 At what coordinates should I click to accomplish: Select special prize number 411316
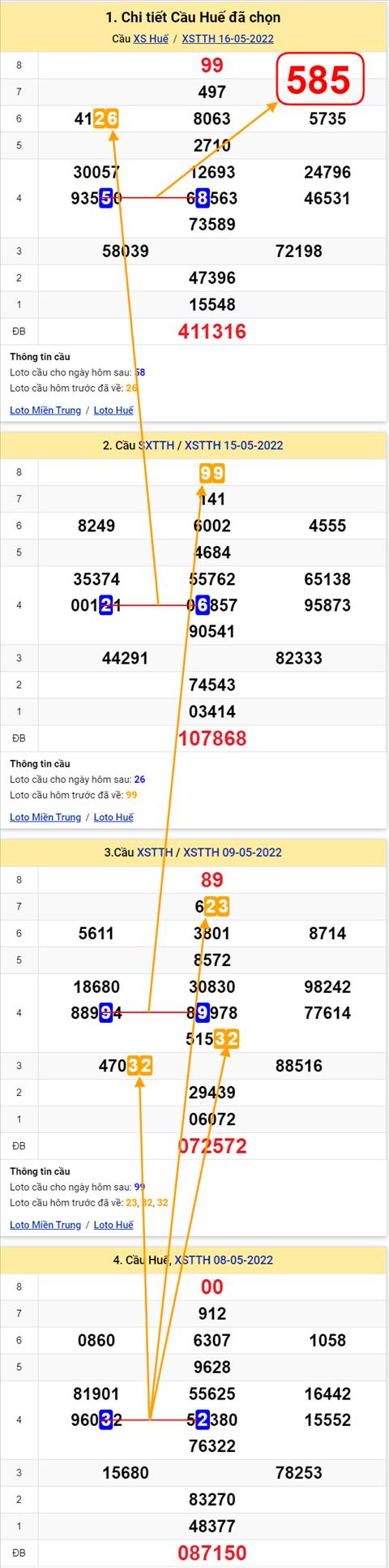(x=212, y=332)
